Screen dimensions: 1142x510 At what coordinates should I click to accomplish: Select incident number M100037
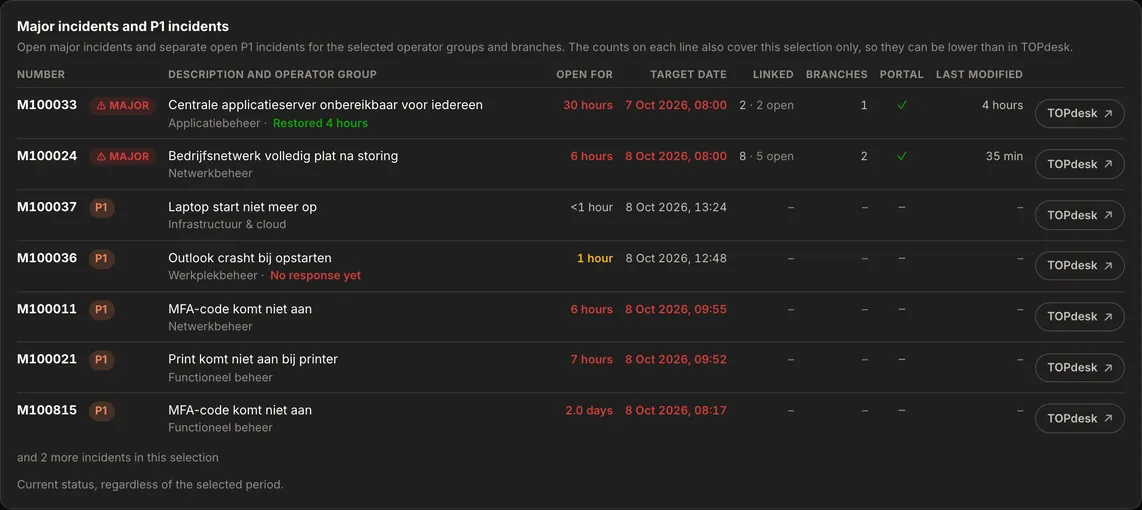pos(47,207)
